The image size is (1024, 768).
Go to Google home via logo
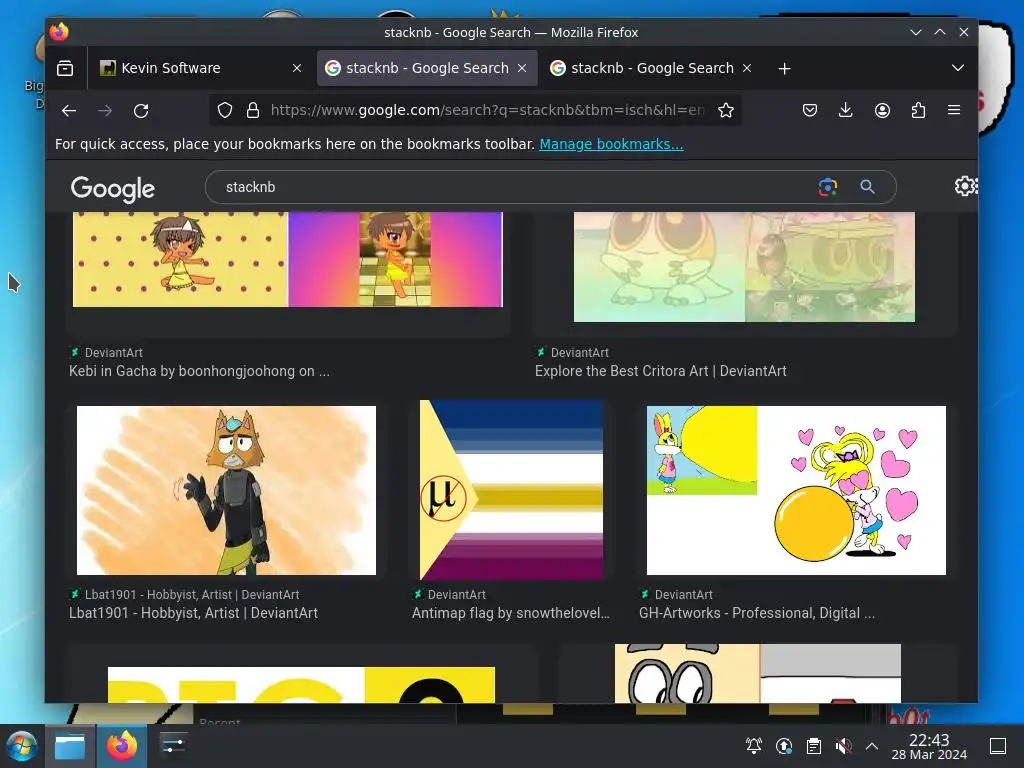113,189
